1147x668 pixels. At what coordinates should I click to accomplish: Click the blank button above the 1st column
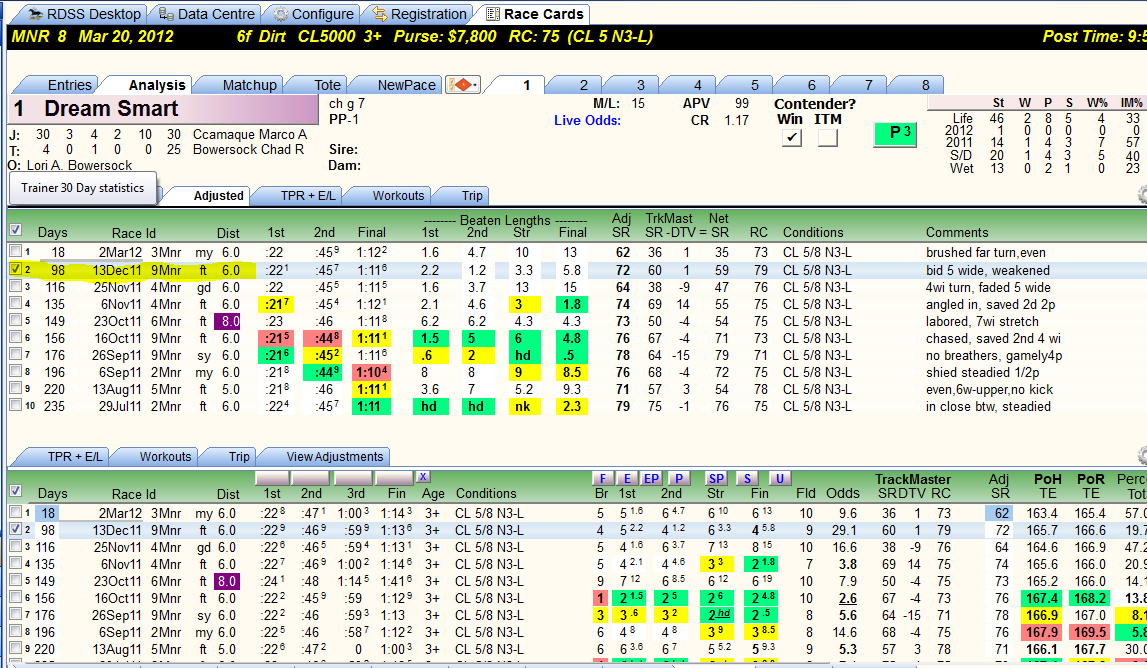[x=272, y=478]
